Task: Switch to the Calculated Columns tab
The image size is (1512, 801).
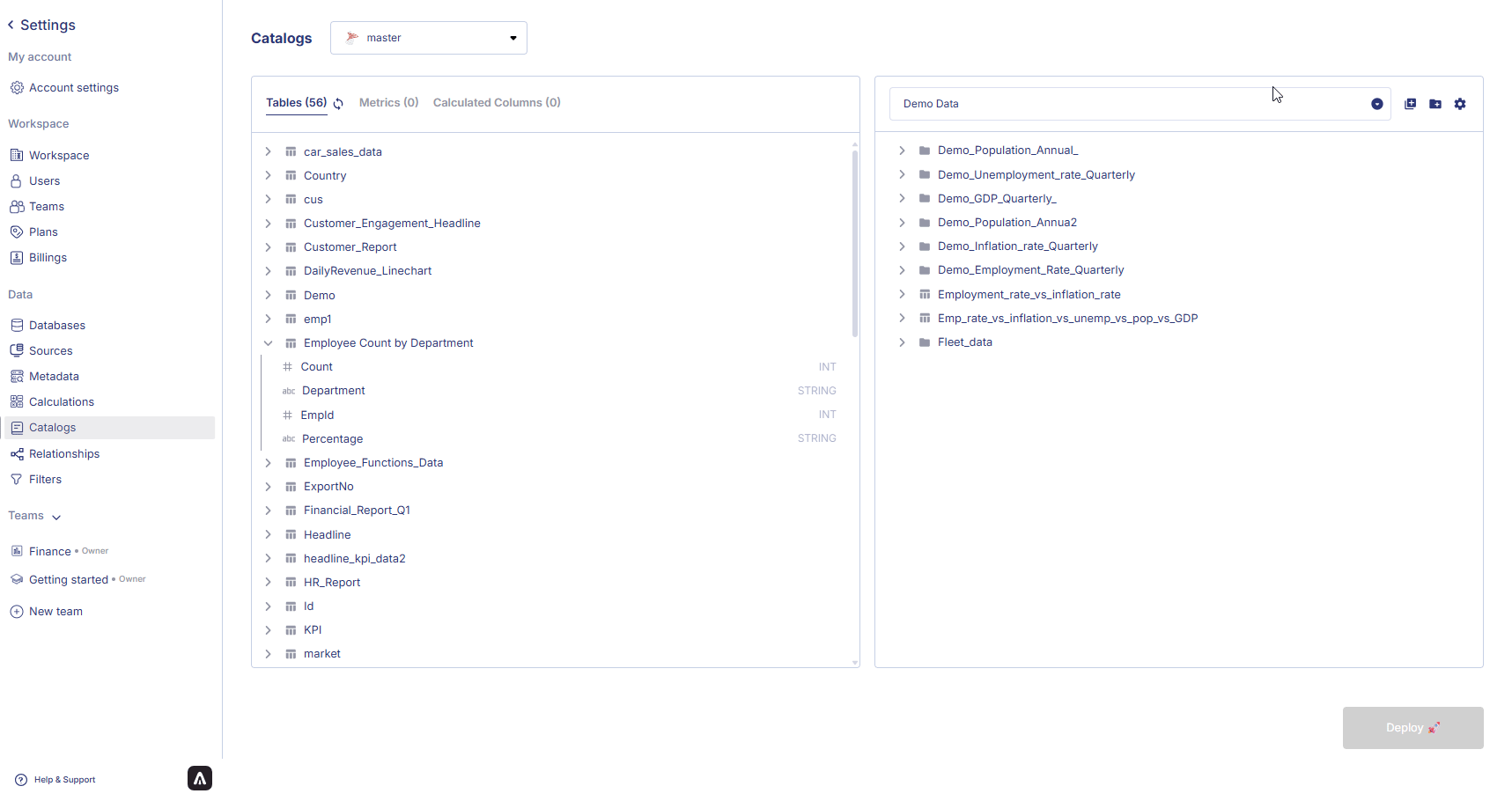Action: click(497, 103)
